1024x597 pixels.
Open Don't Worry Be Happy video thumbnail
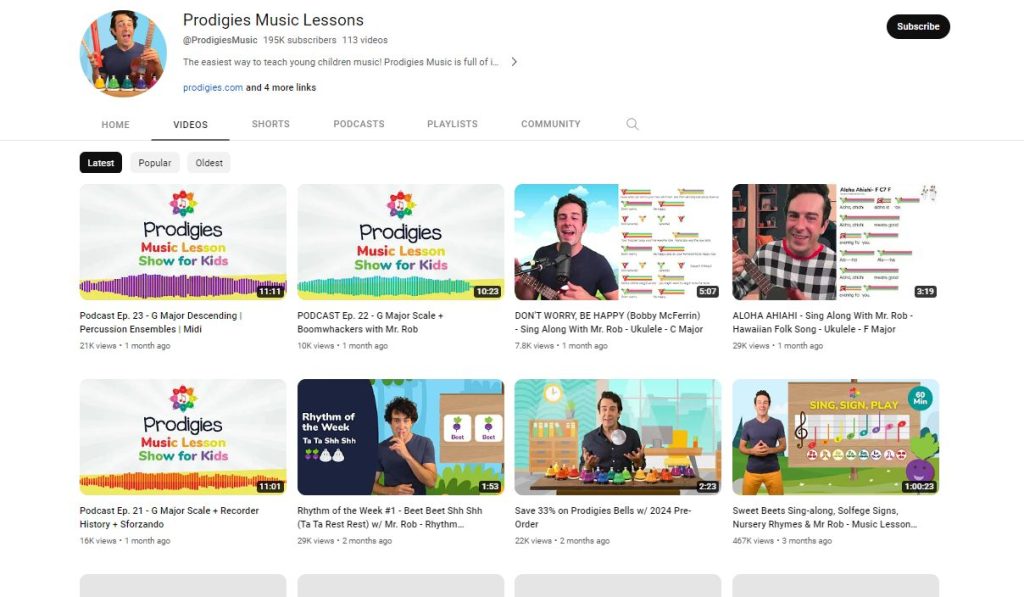pos(617,242)
